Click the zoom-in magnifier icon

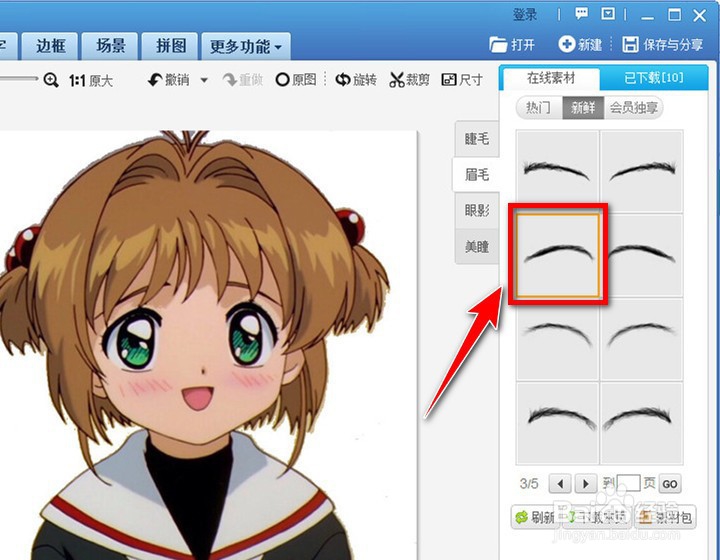pos(51,80)
